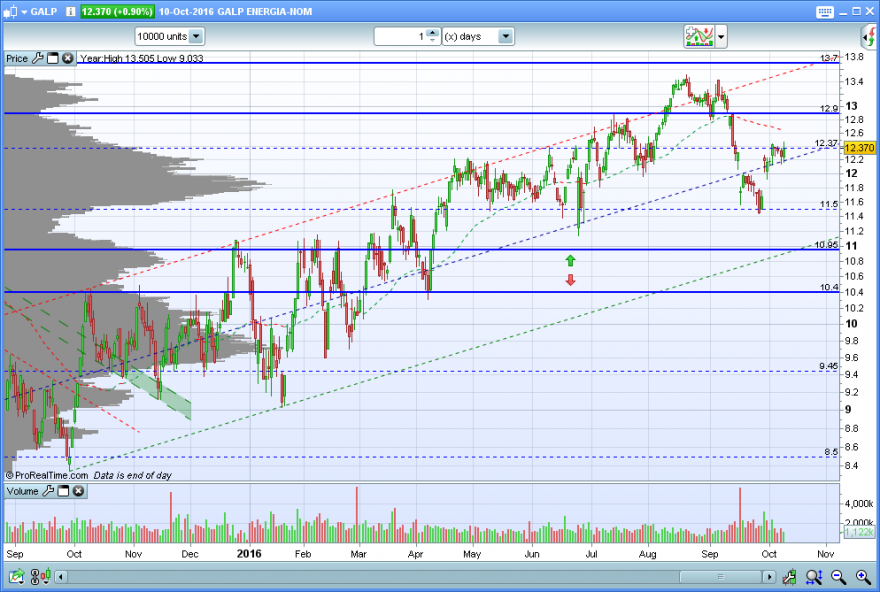Select the 10.95 horizontal line label
This screenshot has width=880, height=592.
coord(826,245)
